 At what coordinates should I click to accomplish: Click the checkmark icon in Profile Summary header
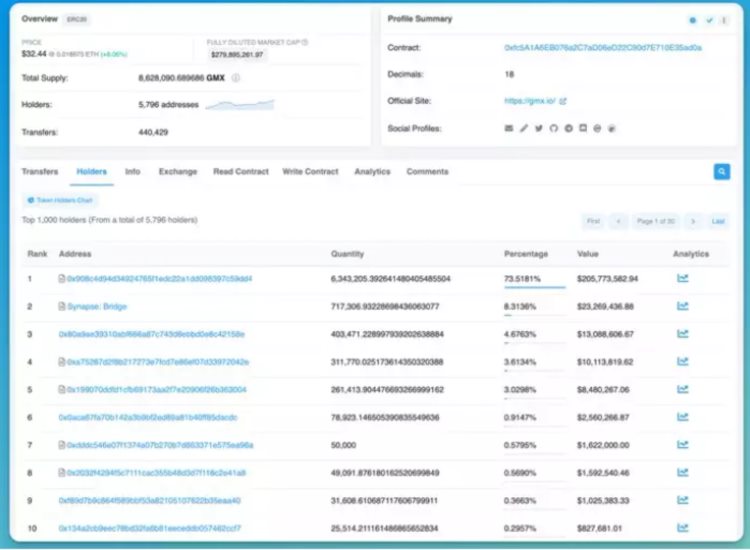click(709, 20)
